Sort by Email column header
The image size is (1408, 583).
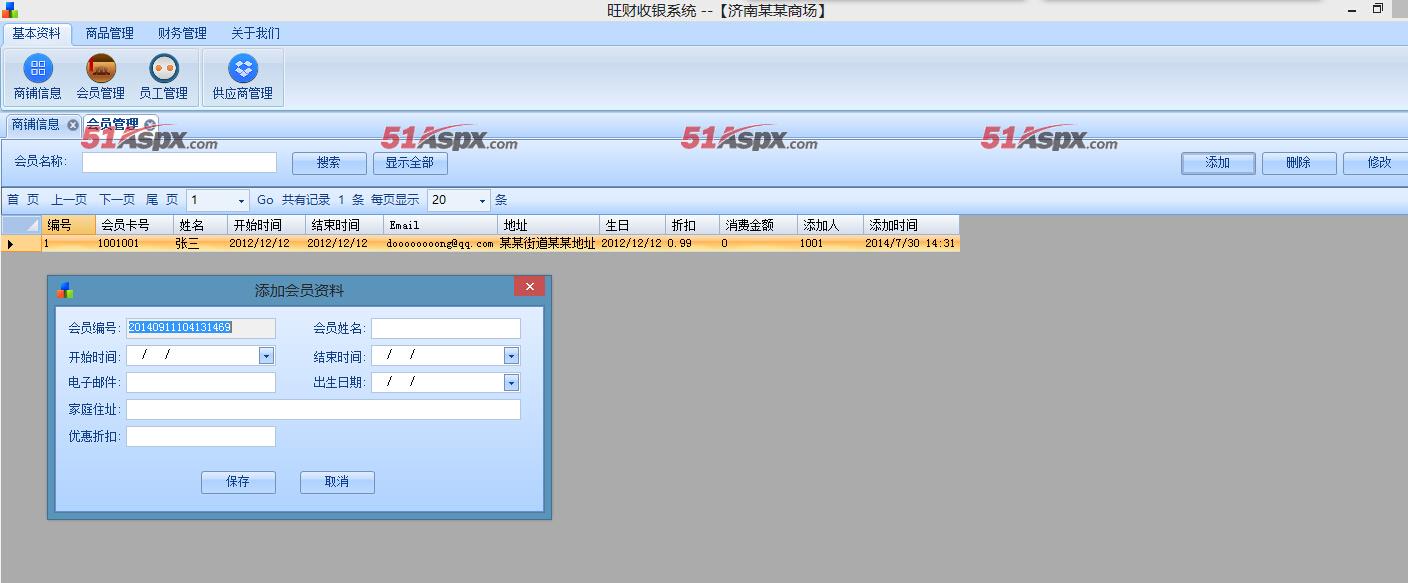pos(440,225)
